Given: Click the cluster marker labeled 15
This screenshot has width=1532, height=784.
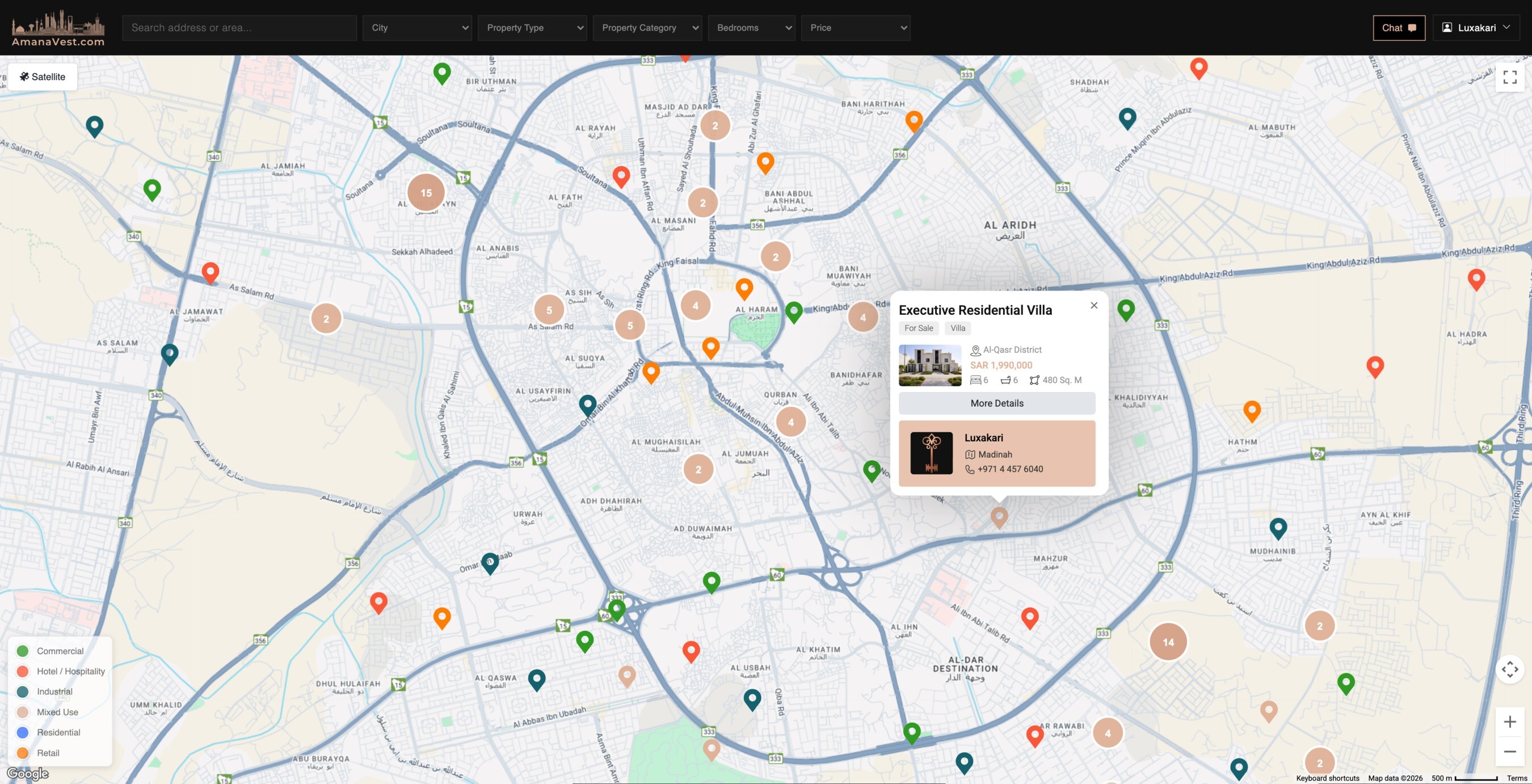Looking at the screenshot, I should 426,192.
